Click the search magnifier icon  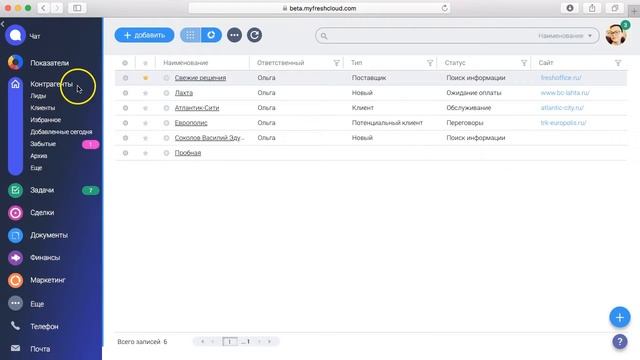coord(324,36)
